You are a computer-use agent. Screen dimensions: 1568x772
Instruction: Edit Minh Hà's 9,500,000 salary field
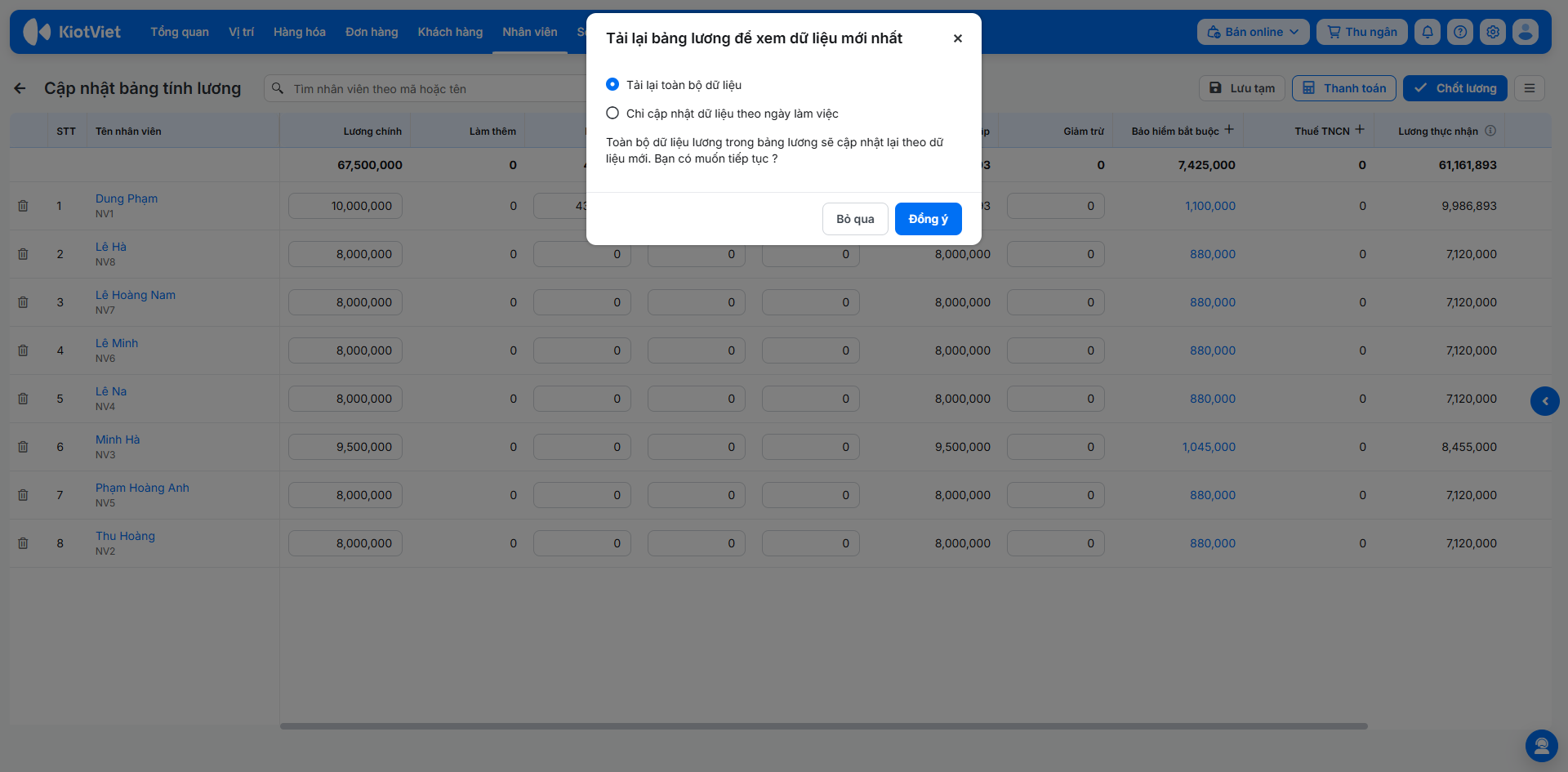coord(345,447)
